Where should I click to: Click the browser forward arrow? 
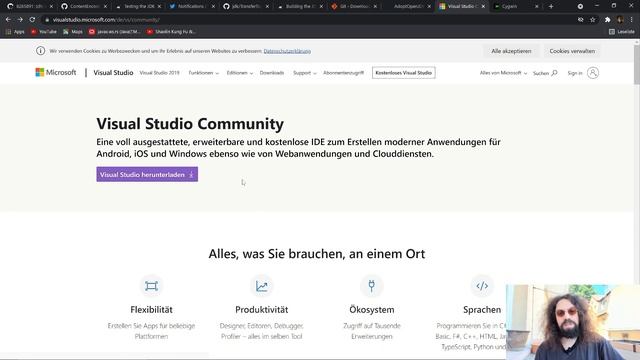click(20, 20)
